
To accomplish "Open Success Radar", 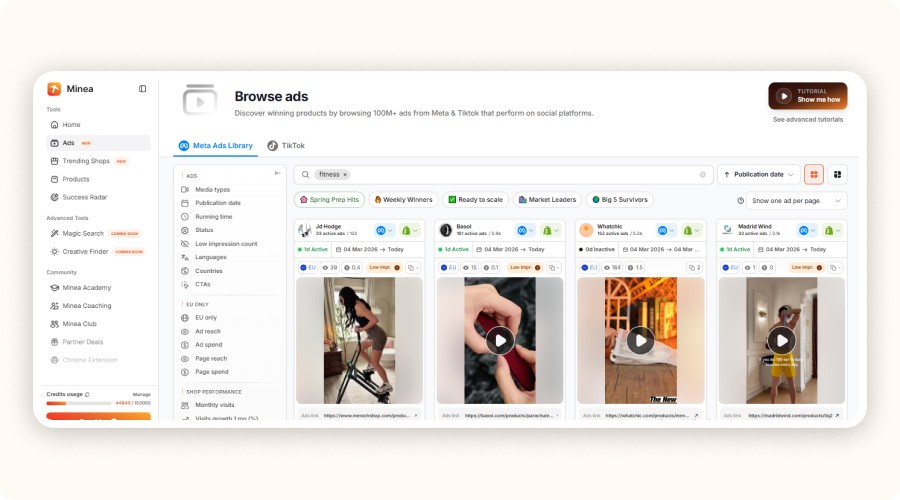I will (98, 197).
